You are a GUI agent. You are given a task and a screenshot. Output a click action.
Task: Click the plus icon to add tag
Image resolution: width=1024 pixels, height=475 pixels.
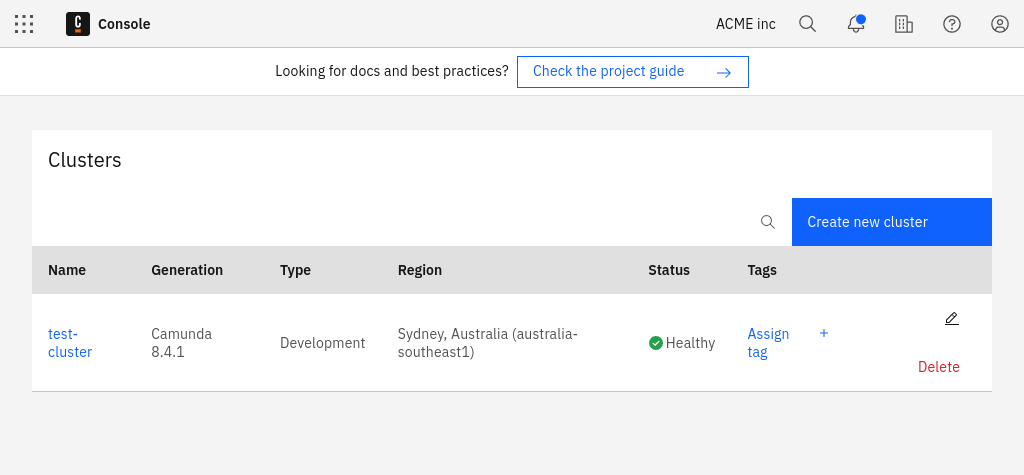[824, 333]
